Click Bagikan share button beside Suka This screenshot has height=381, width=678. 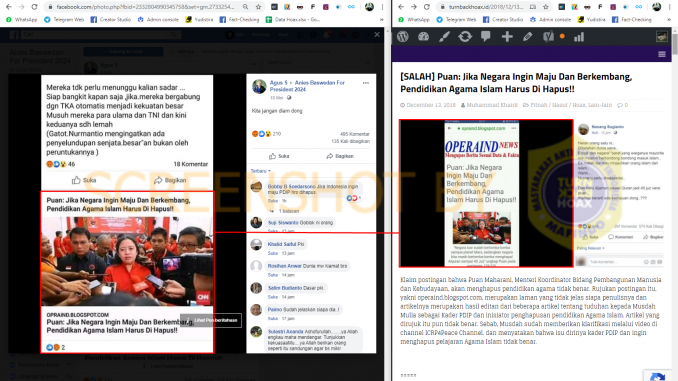coord(340,156)
